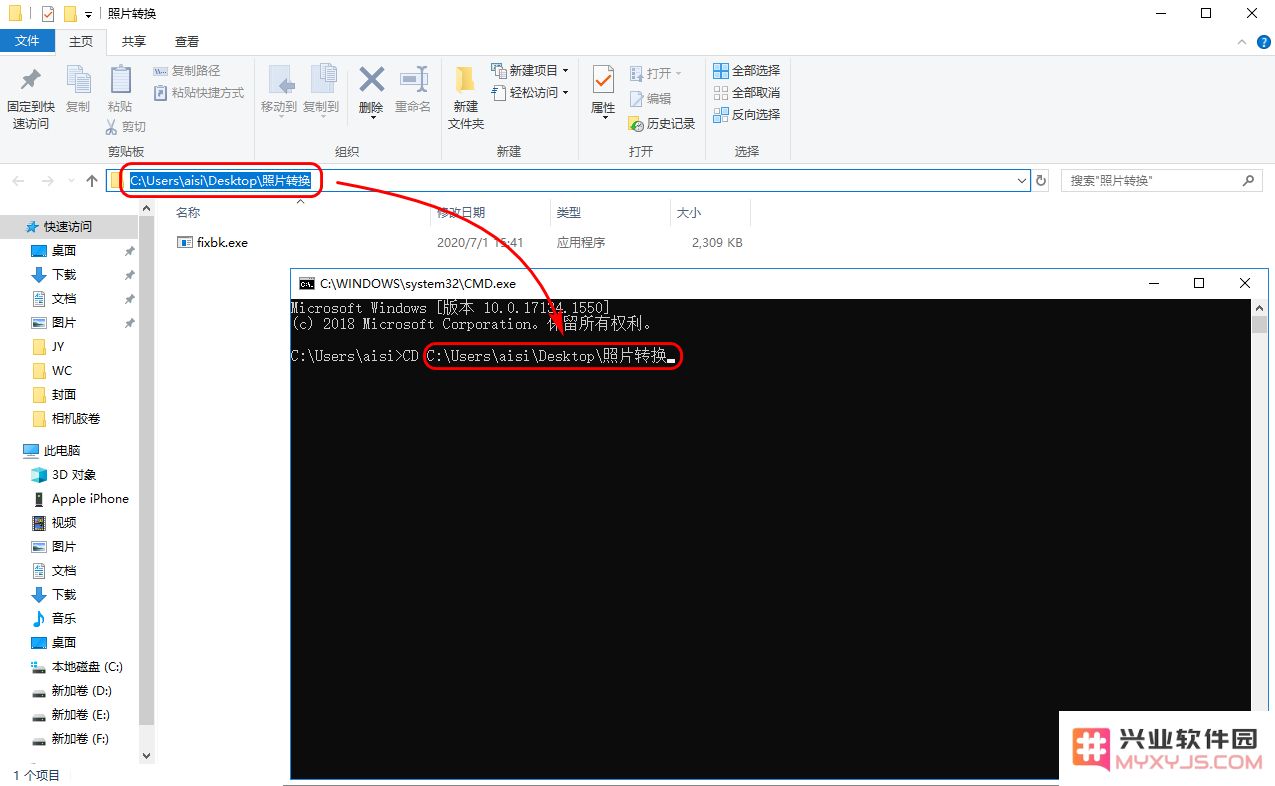The image size is (1275, 786).
Task: Open 音乐 in sidebar
Action: coord(64,619)
